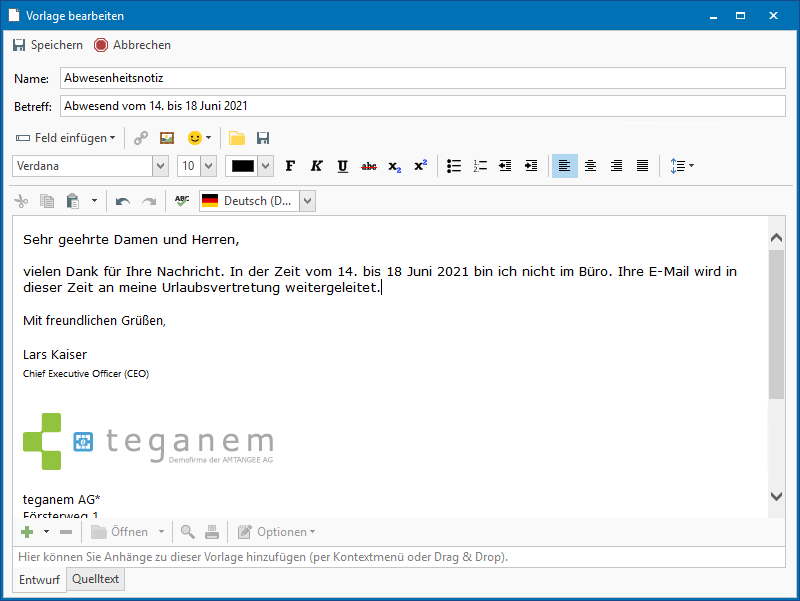
Task: Switch to the Quelltext tab
Action: [x=95, y=579]
